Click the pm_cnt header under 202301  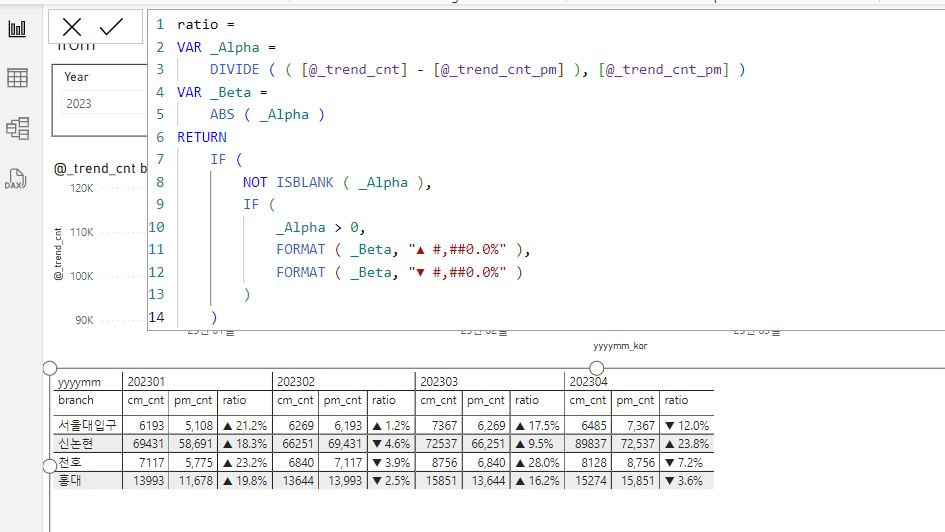(x=193, y=400)
